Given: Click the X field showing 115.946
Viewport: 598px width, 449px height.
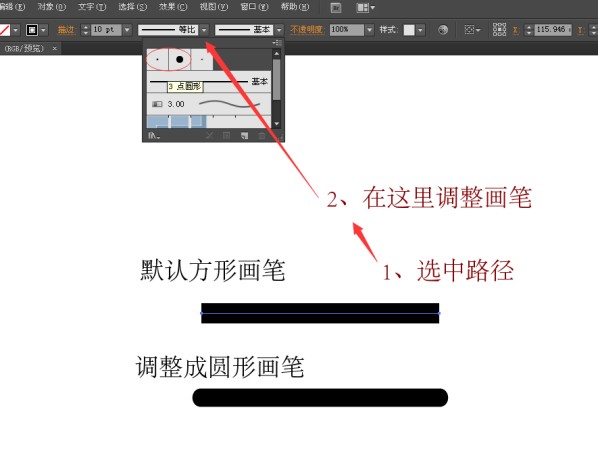Looking at the screenshot, I should 552,30.
